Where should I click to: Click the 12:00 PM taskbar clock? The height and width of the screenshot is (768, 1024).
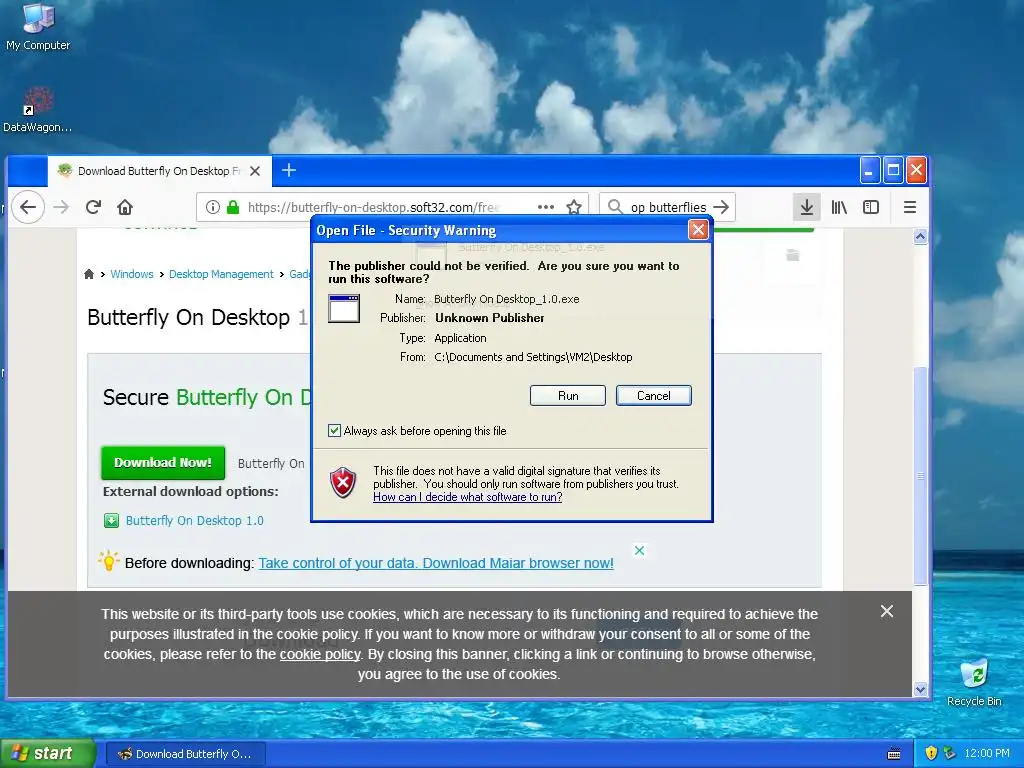pos(987,753)
